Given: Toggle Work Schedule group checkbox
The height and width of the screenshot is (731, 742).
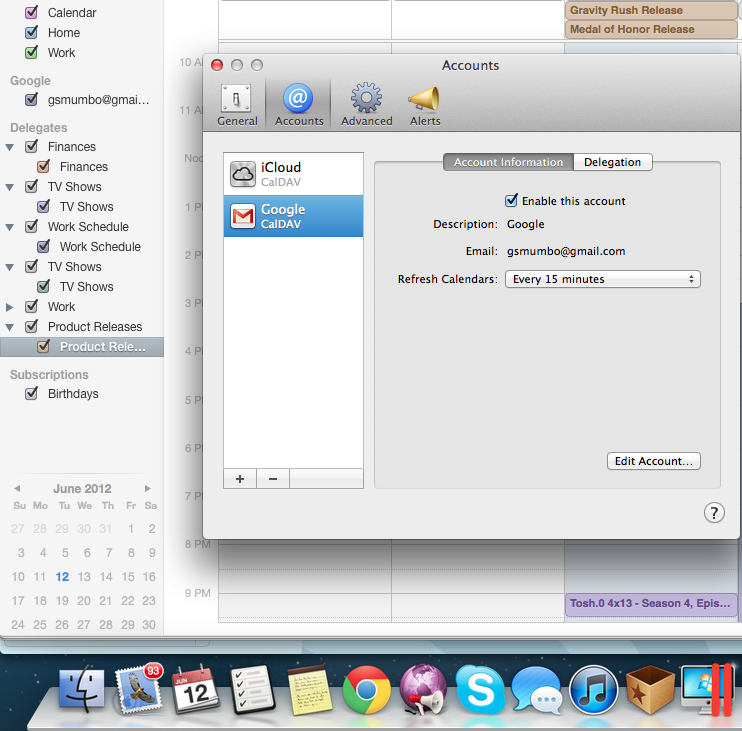Looking at the screenshot, I should point(31,227).
